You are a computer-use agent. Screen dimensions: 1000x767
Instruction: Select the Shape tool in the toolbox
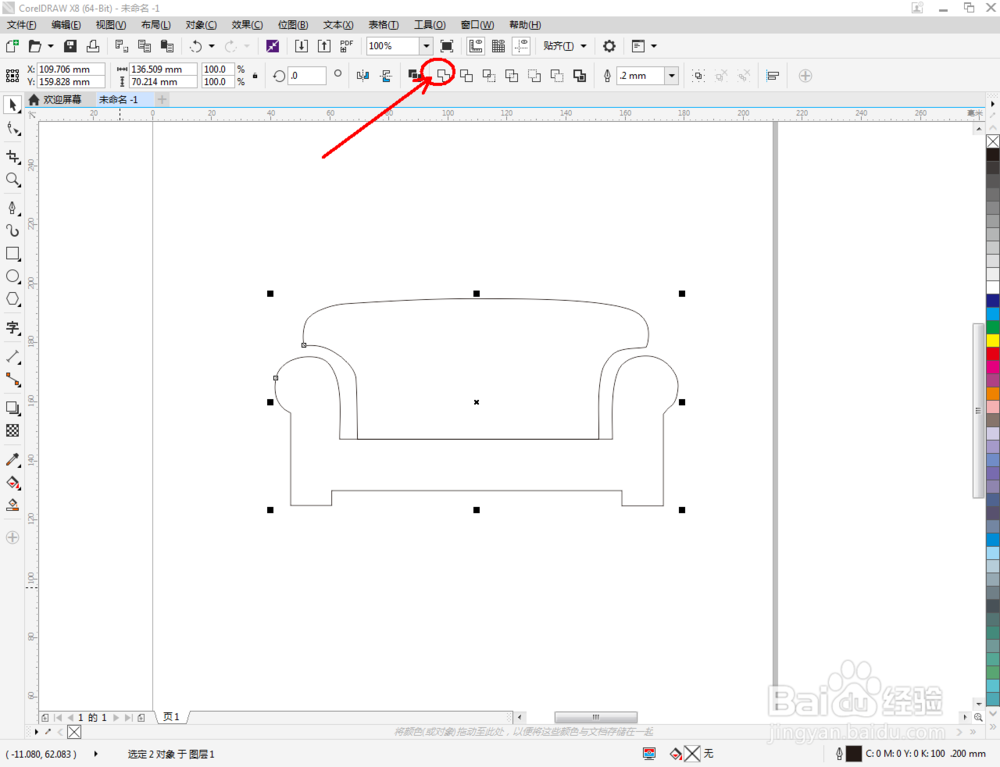12,129
